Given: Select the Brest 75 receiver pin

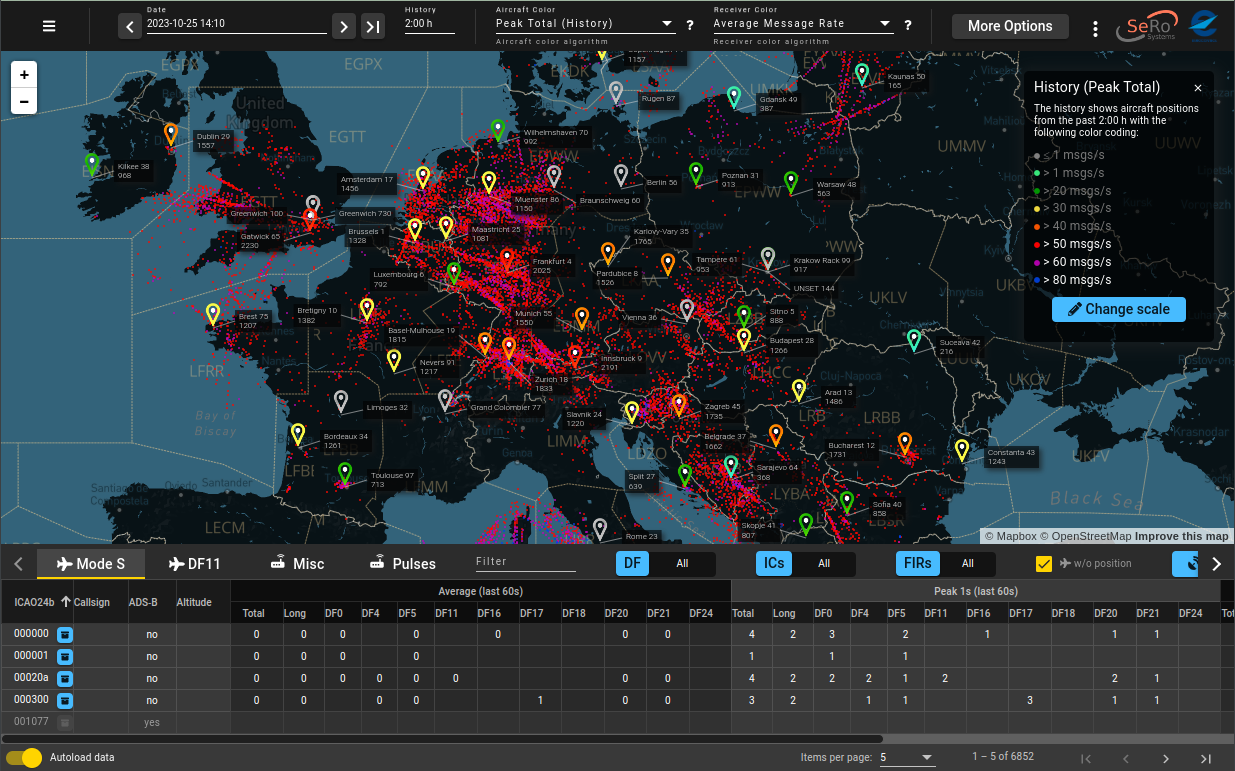Looking at the screenshot, I should tap(213, 314).
